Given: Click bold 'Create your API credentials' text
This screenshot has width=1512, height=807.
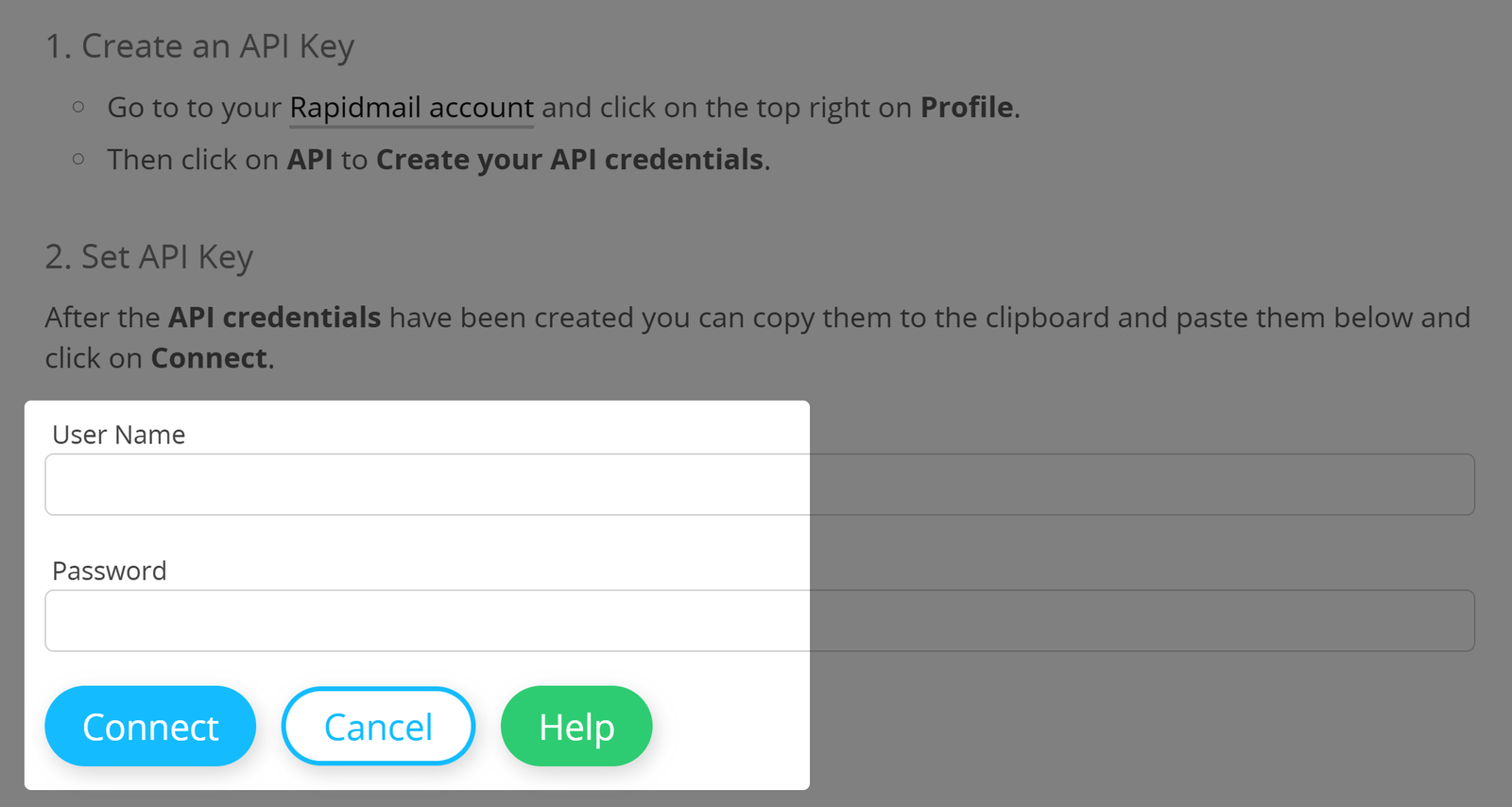Looking at the screenshot, I should [x=569, y=160].
